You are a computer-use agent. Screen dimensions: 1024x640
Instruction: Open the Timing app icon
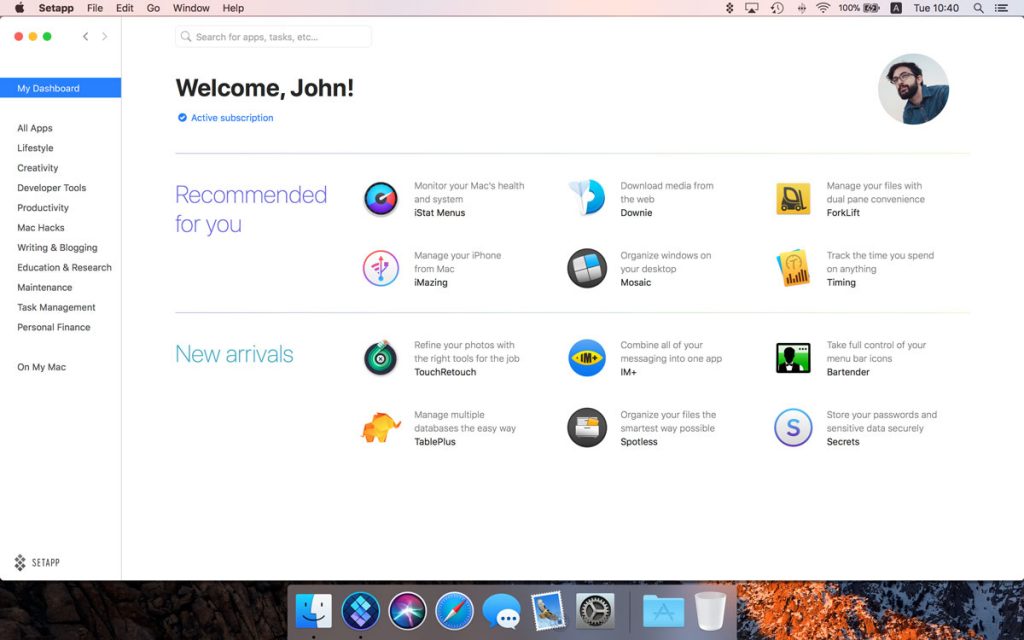tap(793, 268)
